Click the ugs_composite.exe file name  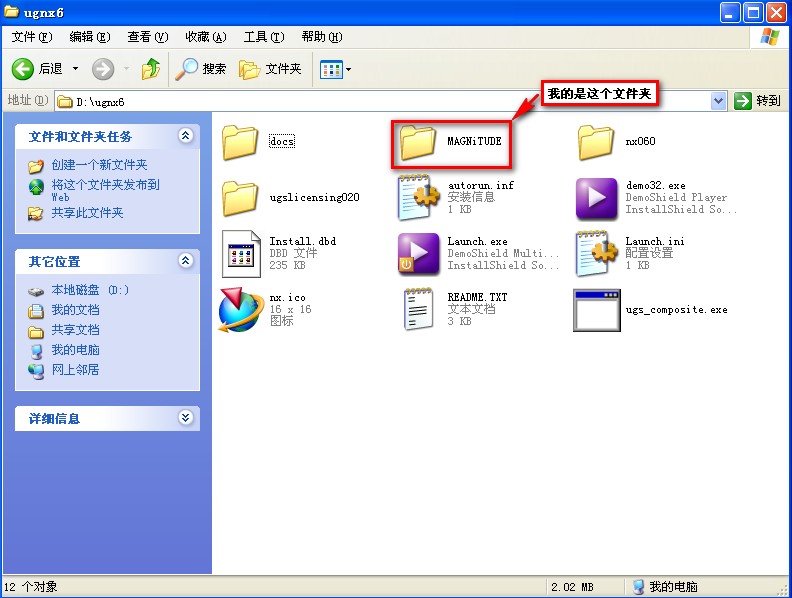pos(677,310)
